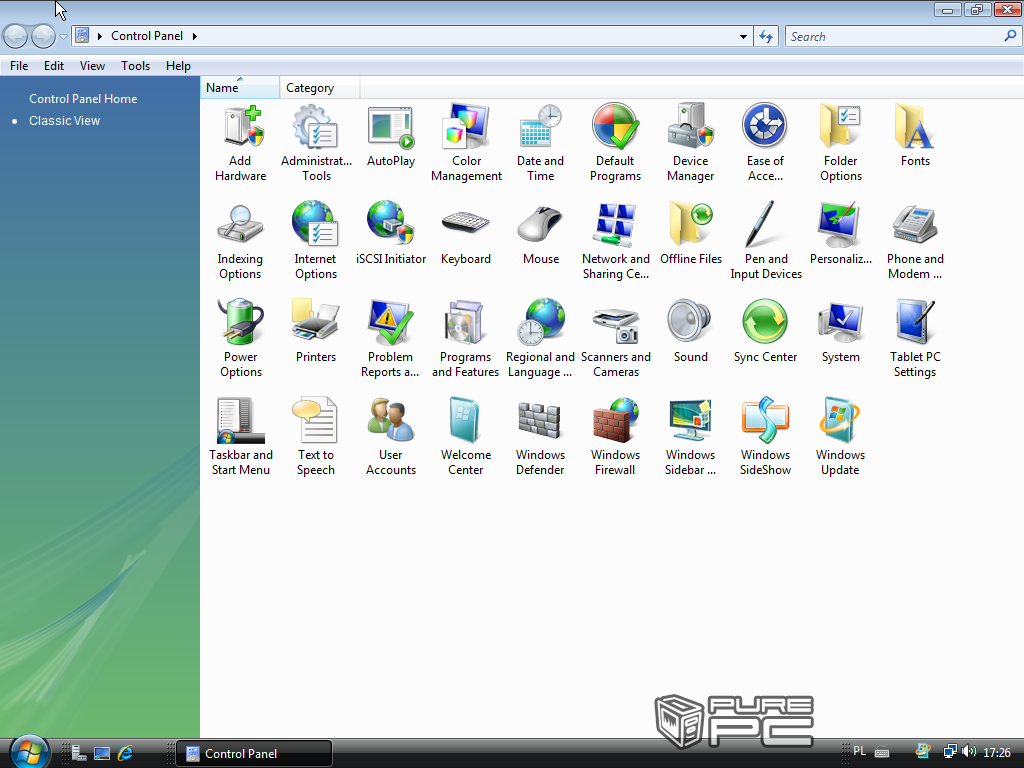Open Pen and Input Devices
Screen dimensions: 1024x768
(766, 242)
